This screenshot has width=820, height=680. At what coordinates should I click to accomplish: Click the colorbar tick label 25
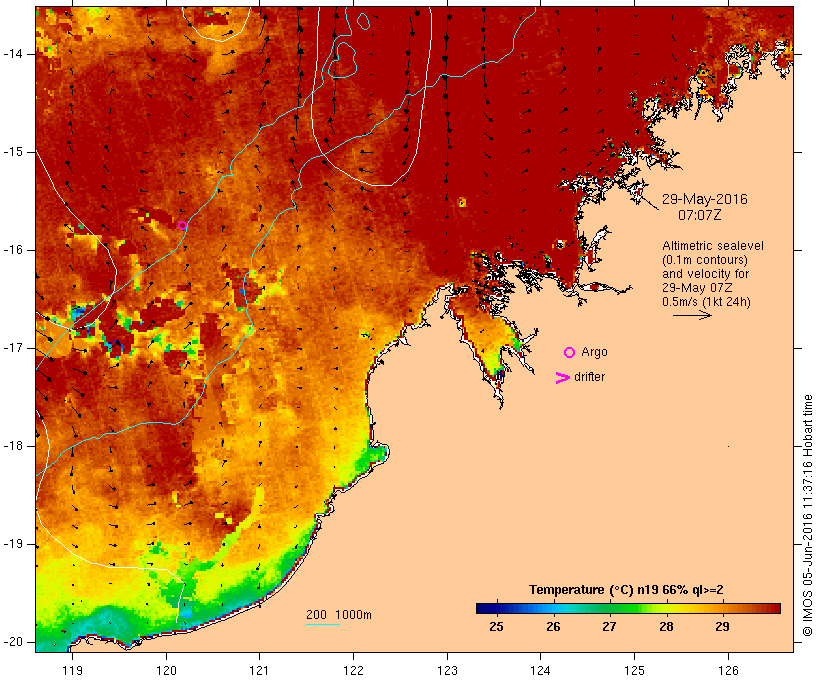tap(496, 627)
